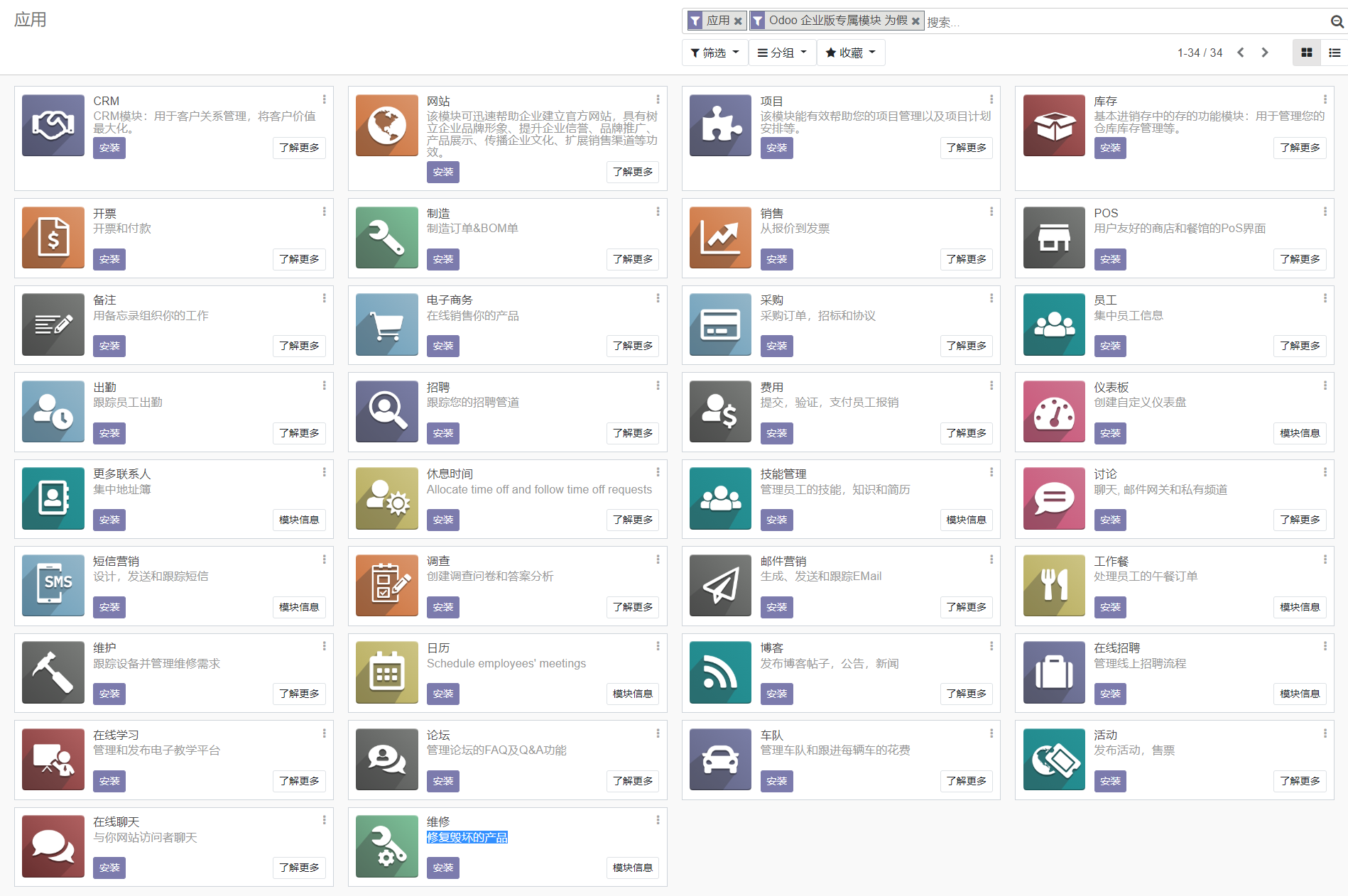
Task: Click the Fleet car app icon
Action: (x=720, y=760)
